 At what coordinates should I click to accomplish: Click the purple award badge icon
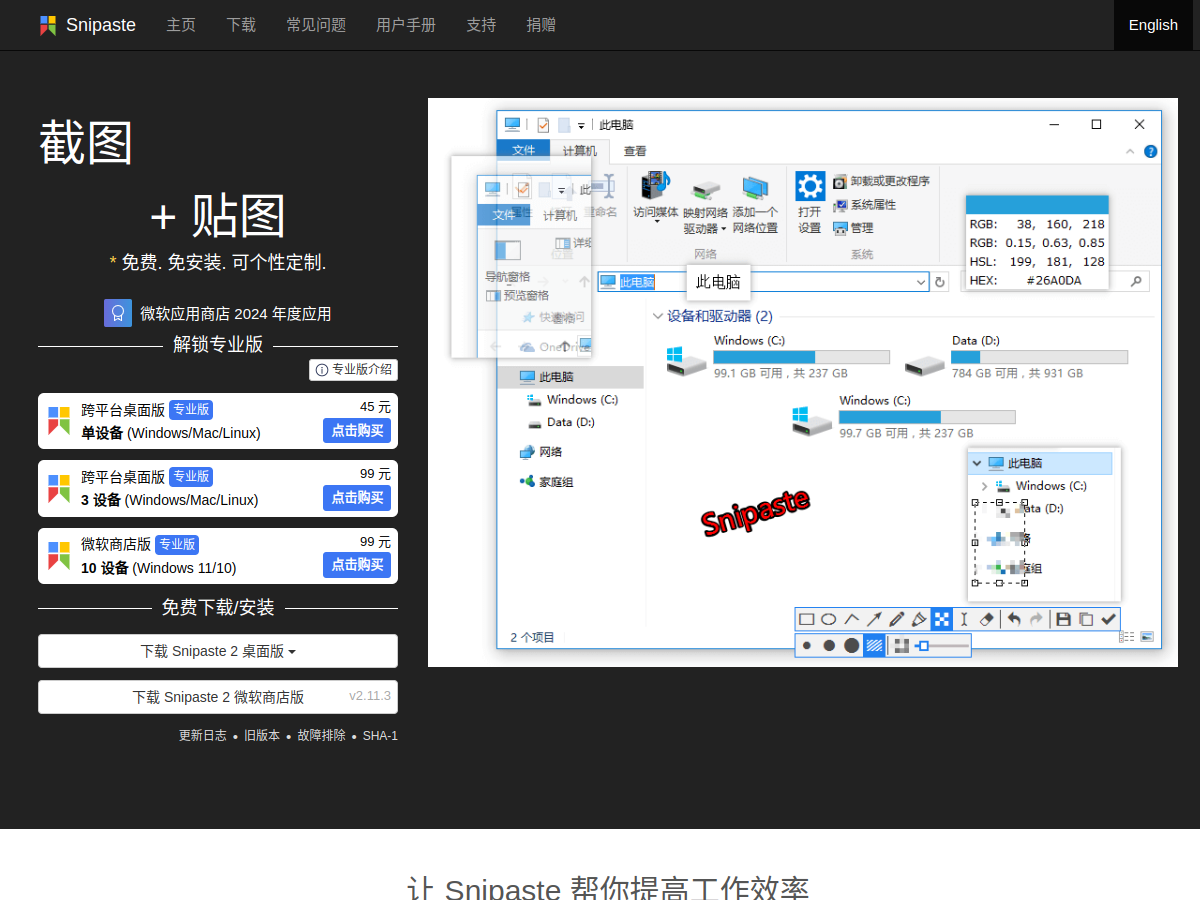click(118, 313)
